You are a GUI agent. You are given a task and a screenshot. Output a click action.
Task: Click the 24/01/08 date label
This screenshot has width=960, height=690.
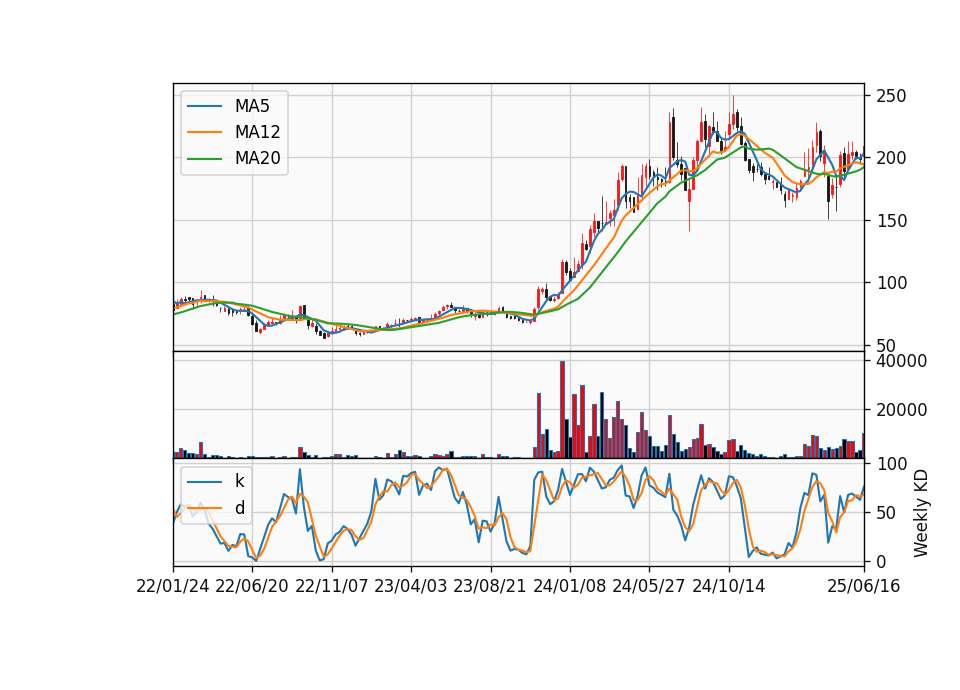[x=569, y=586]
